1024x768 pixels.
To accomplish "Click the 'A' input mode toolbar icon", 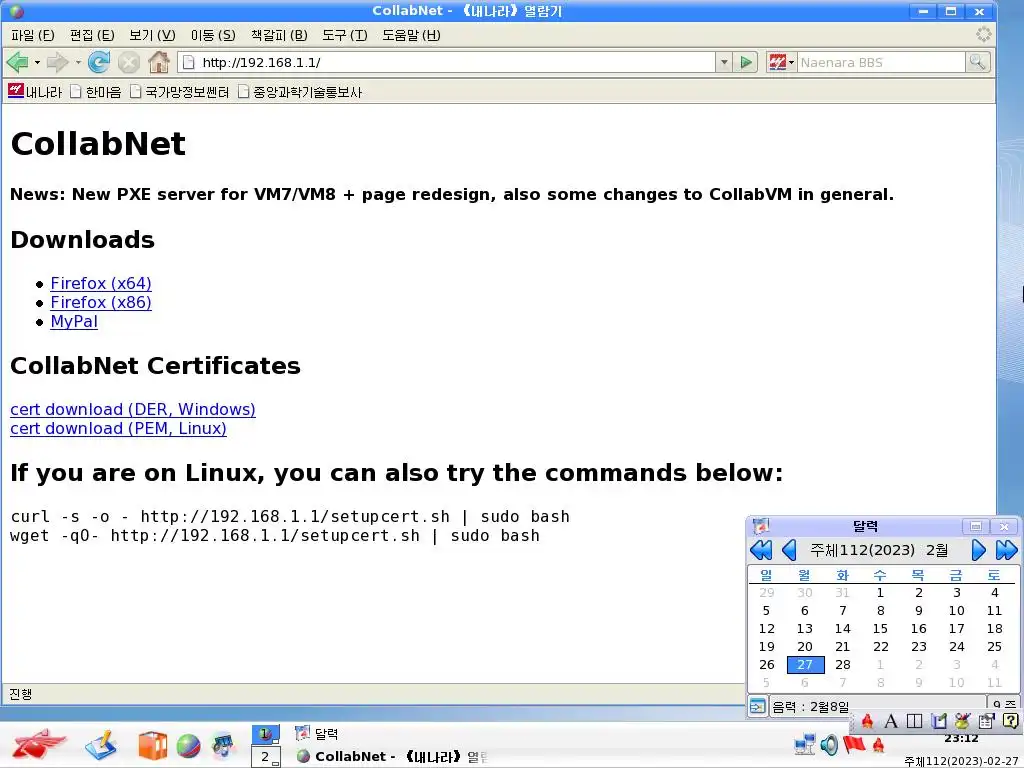I will pyautogui.click(x=891, y=721).
